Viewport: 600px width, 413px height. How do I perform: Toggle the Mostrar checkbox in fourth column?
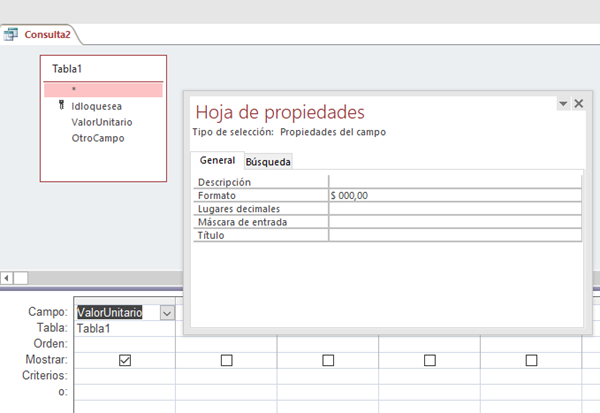point(430,360)
